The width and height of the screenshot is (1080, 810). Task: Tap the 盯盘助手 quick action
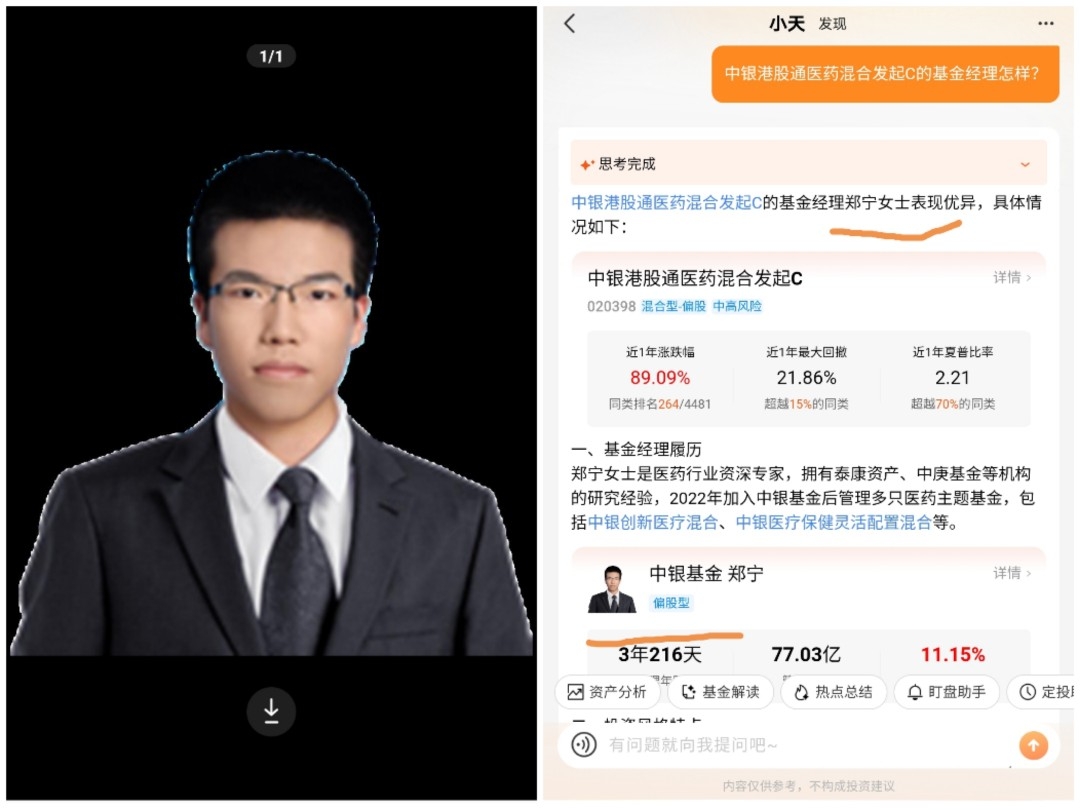[x=946, y=692]
